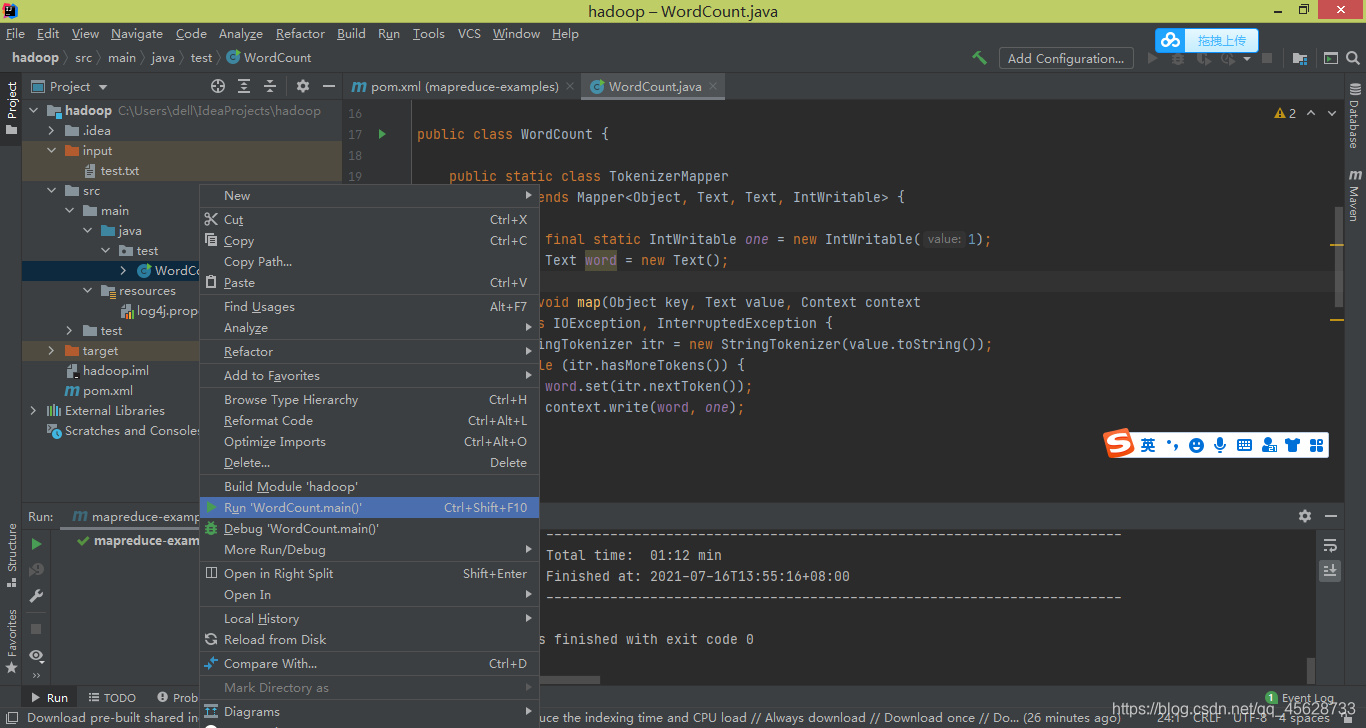Open the Project Structure toolbar icon
The height and width of the screenshot is (728, 1366).
pos(1300,58)
